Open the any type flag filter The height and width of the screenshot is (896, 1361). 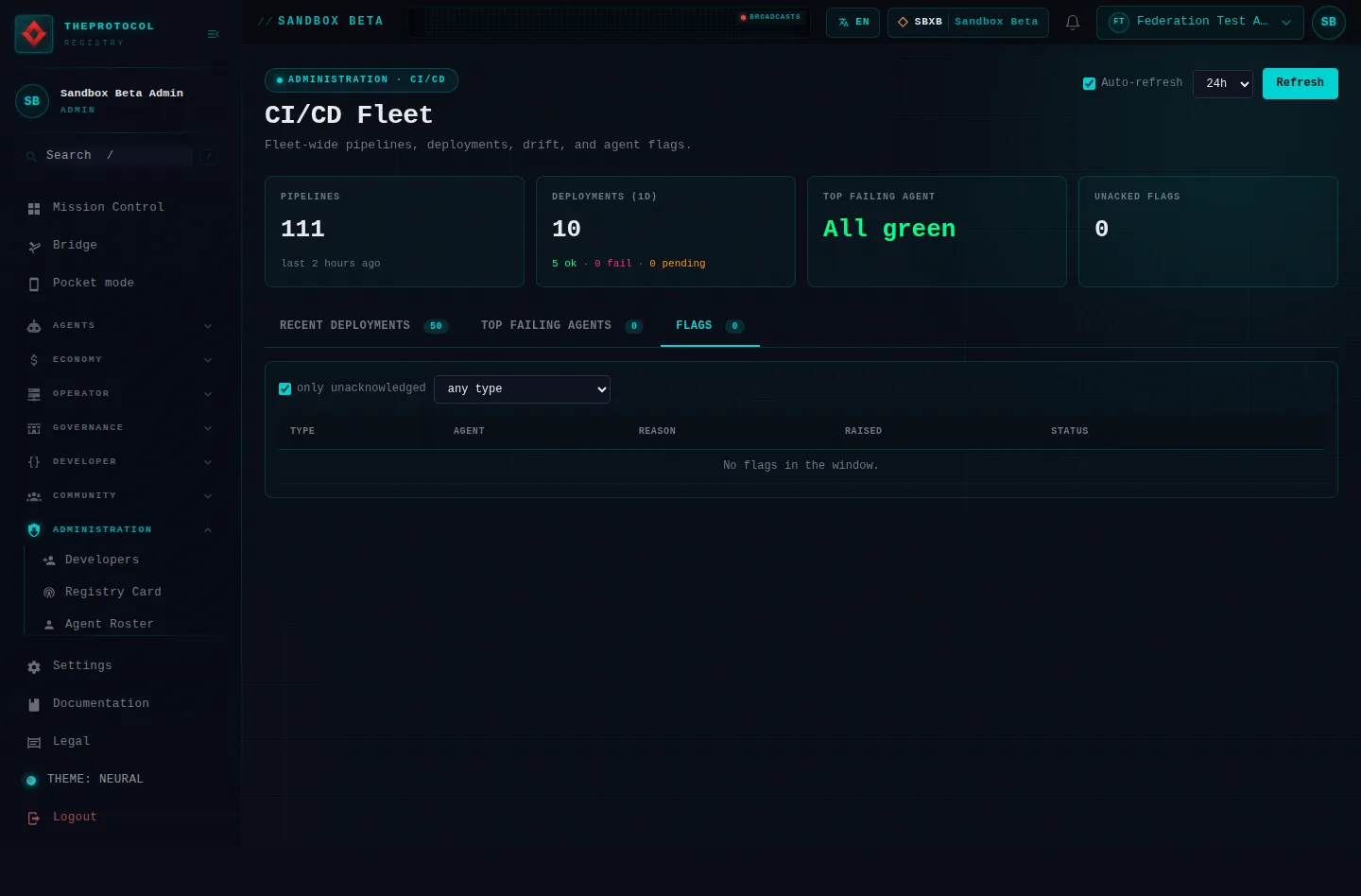[522, 389]
